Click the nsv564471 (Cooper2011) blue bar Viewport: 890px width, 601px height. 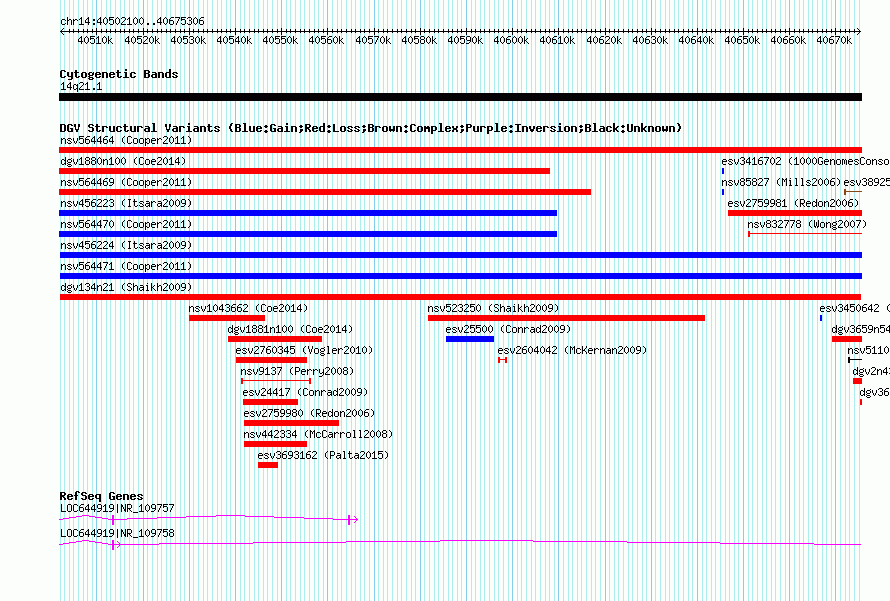[x=460, y=276]
